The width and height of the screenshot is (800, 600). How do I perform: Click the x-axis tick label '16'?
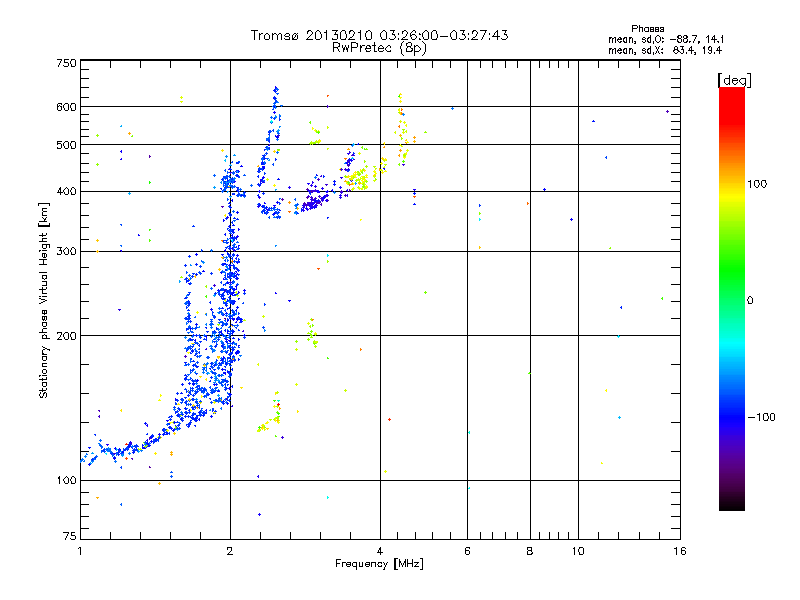[x=680, y=551]
